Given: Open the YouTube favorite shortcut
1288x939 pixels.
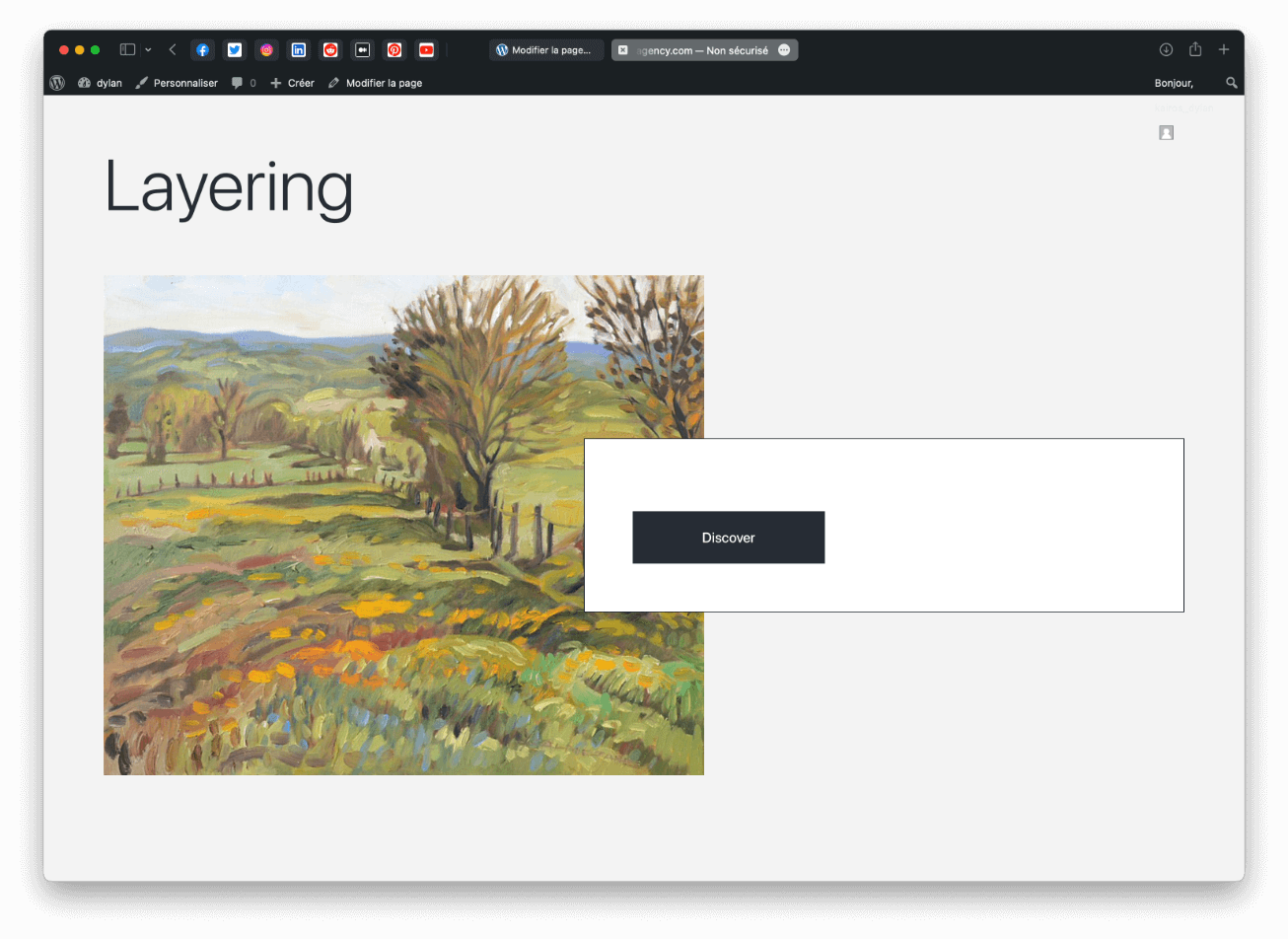Looking at the screenshot, I should [426, 49].
